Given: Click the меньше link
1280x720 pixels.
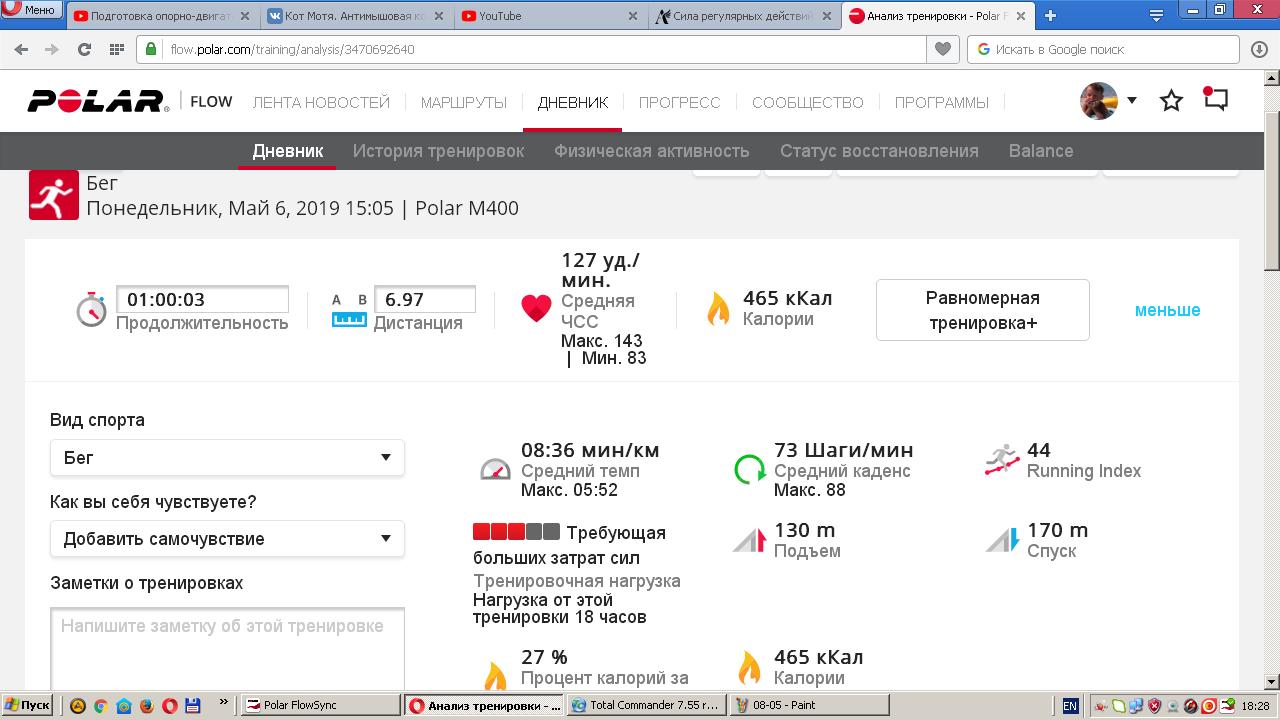Looking at the screenshot, I should click(1167, 310).
